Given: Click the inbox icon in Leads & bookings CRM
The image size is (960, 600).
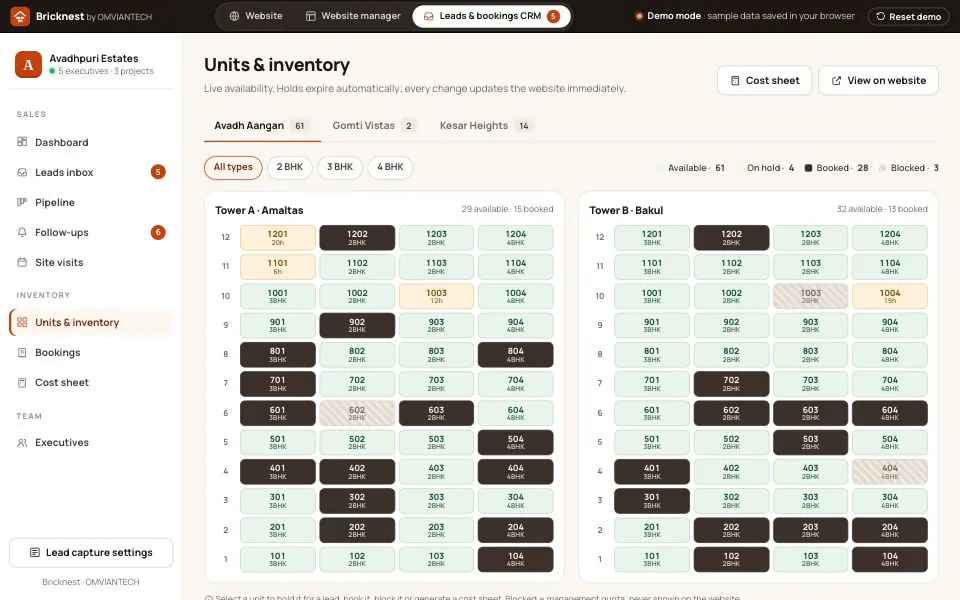Looking at the screenshot, I should point(429,16).
